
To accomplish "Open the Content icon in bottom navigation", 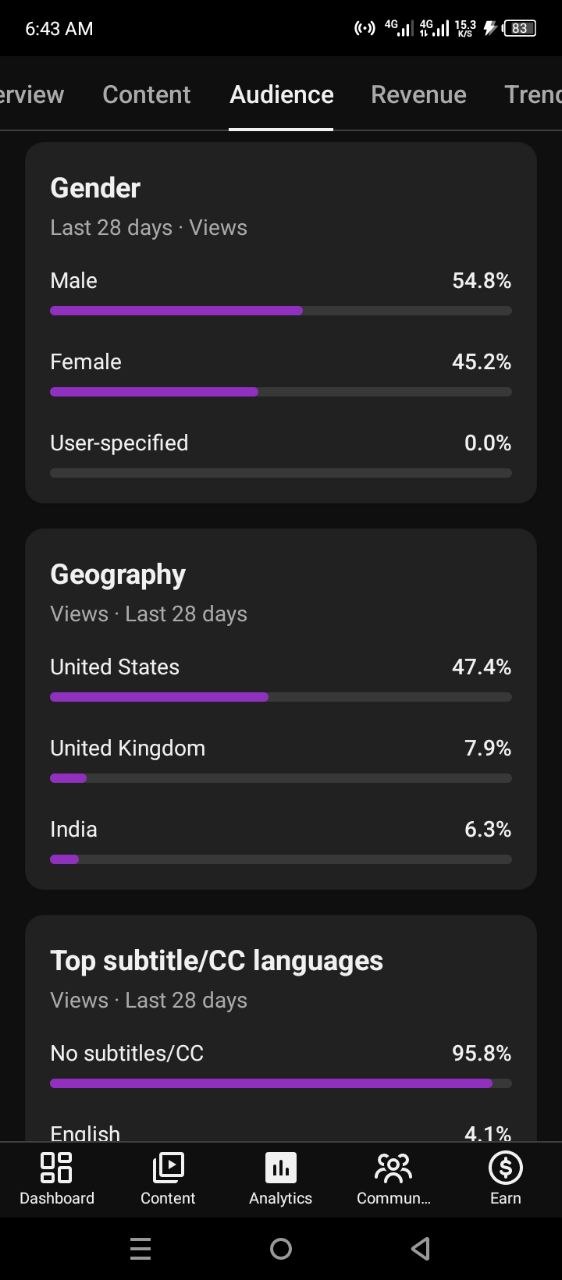I will [168, 1167].
